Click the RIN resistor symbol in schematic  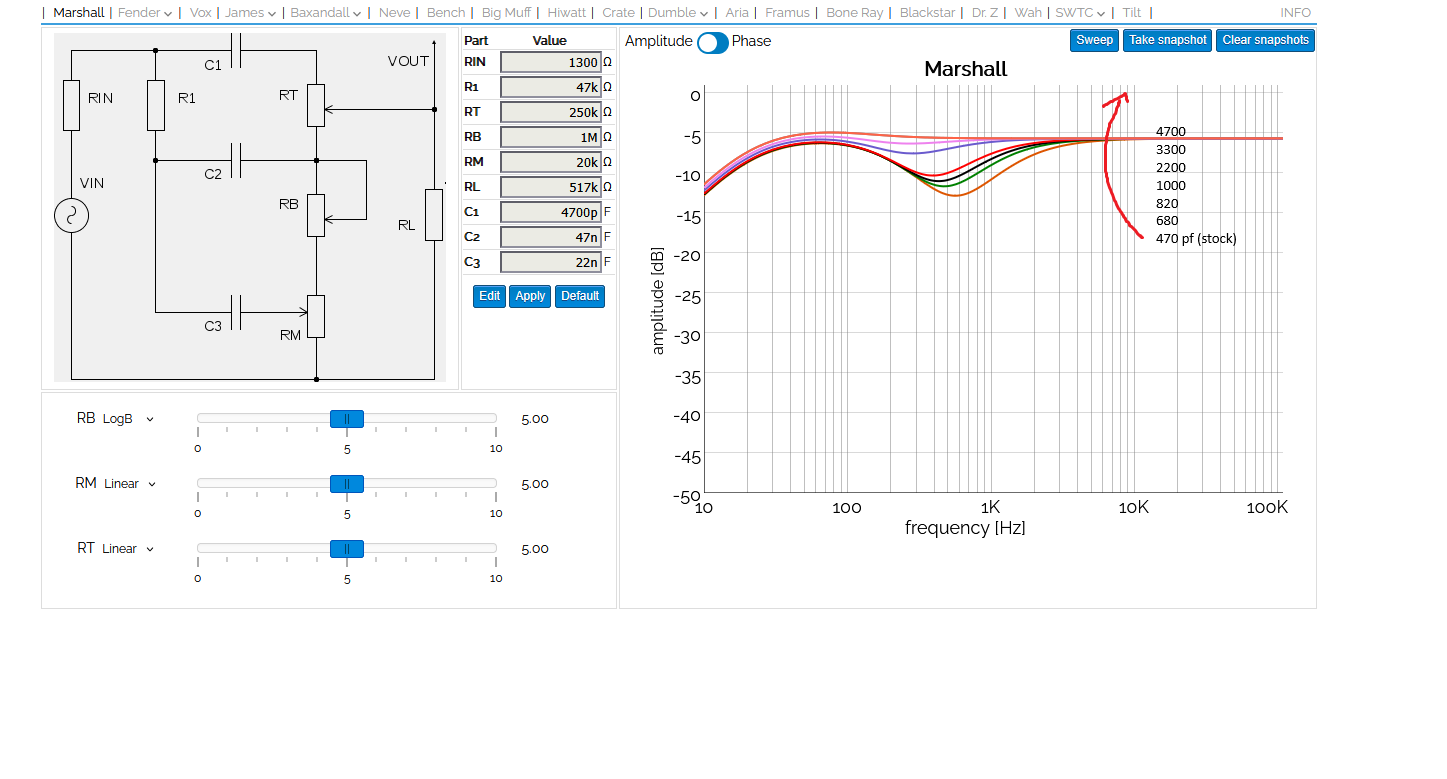point(72,106)
